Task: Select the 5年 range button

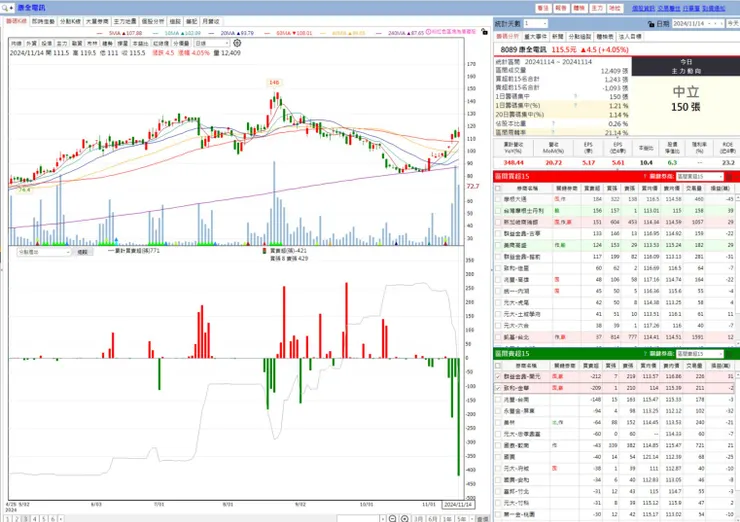Action: click(461, 519)
